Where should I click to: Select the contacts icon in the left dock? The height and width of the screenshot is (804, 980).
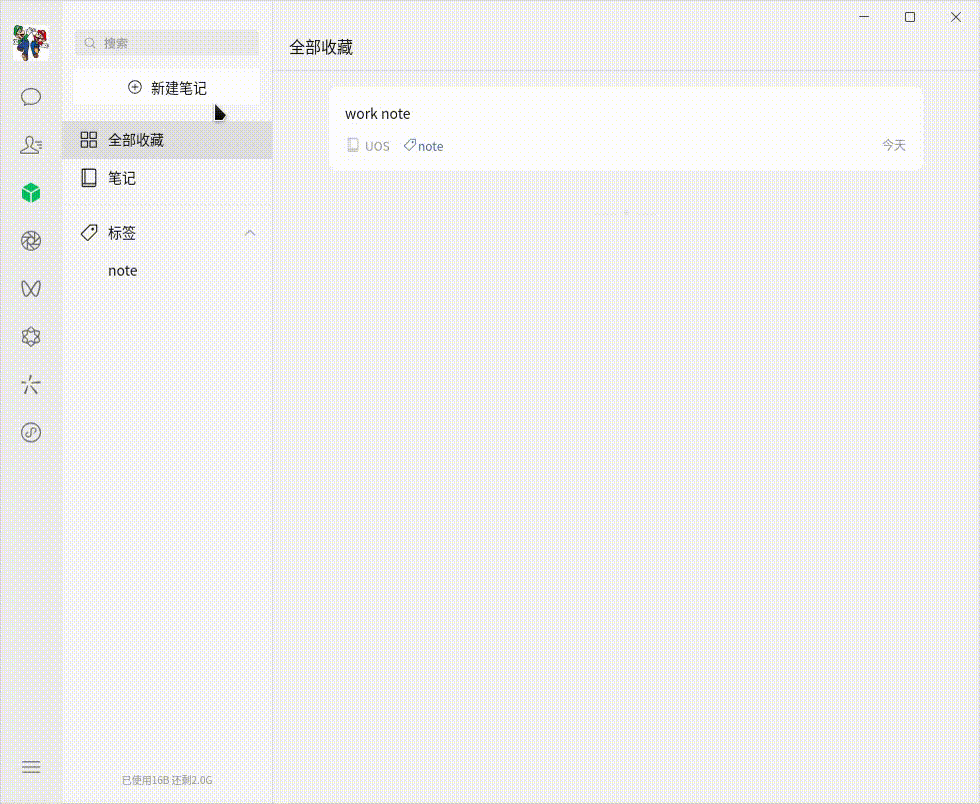pyautogui.click(x=31, y=144)
